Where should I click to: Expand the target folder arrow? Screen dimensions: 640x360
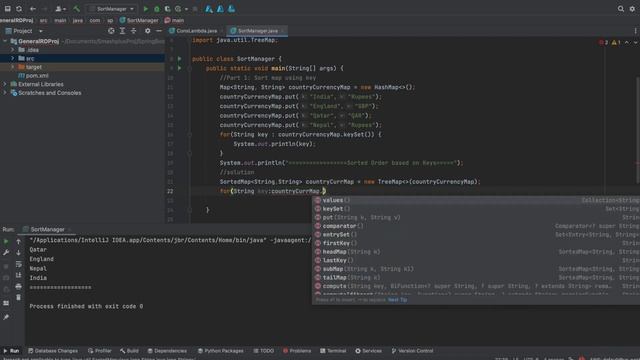coord(13,67)
